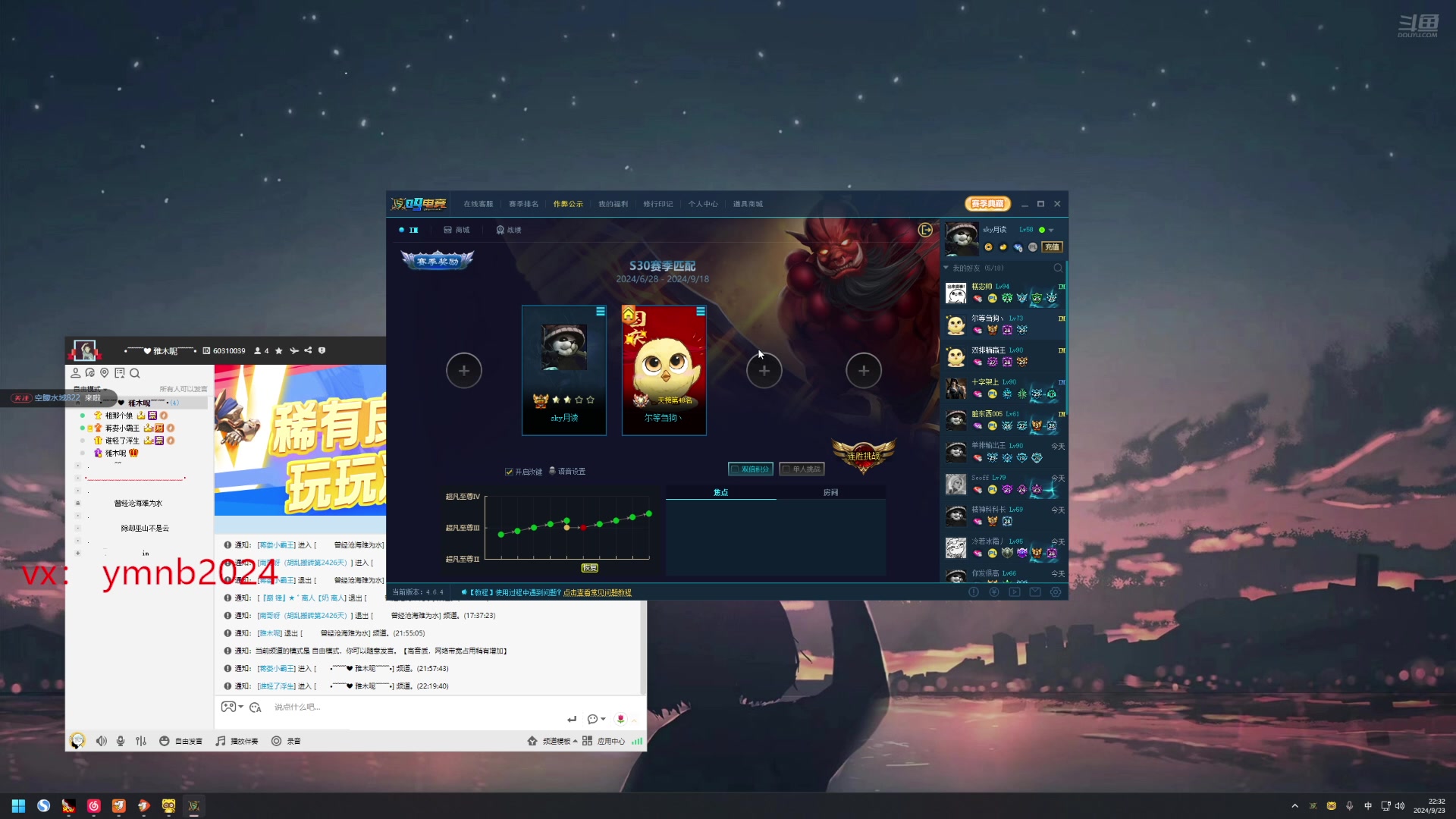Start recording with the 录音 button
The height and width of the screenshot is (819, 1456).
[286, 741]
